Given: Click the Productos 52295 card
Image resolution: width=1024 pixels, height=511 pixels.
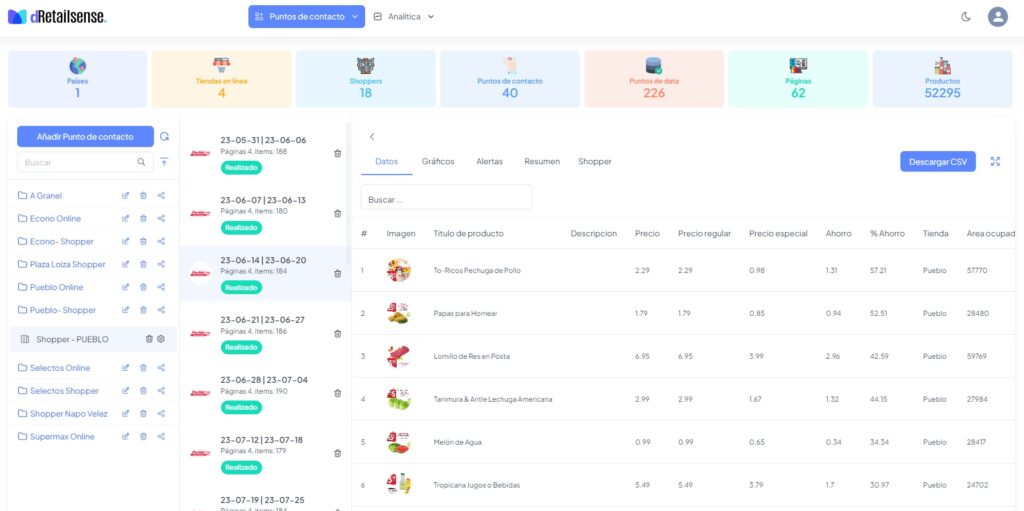Looking at the screenshot, I should click(942, 79).
